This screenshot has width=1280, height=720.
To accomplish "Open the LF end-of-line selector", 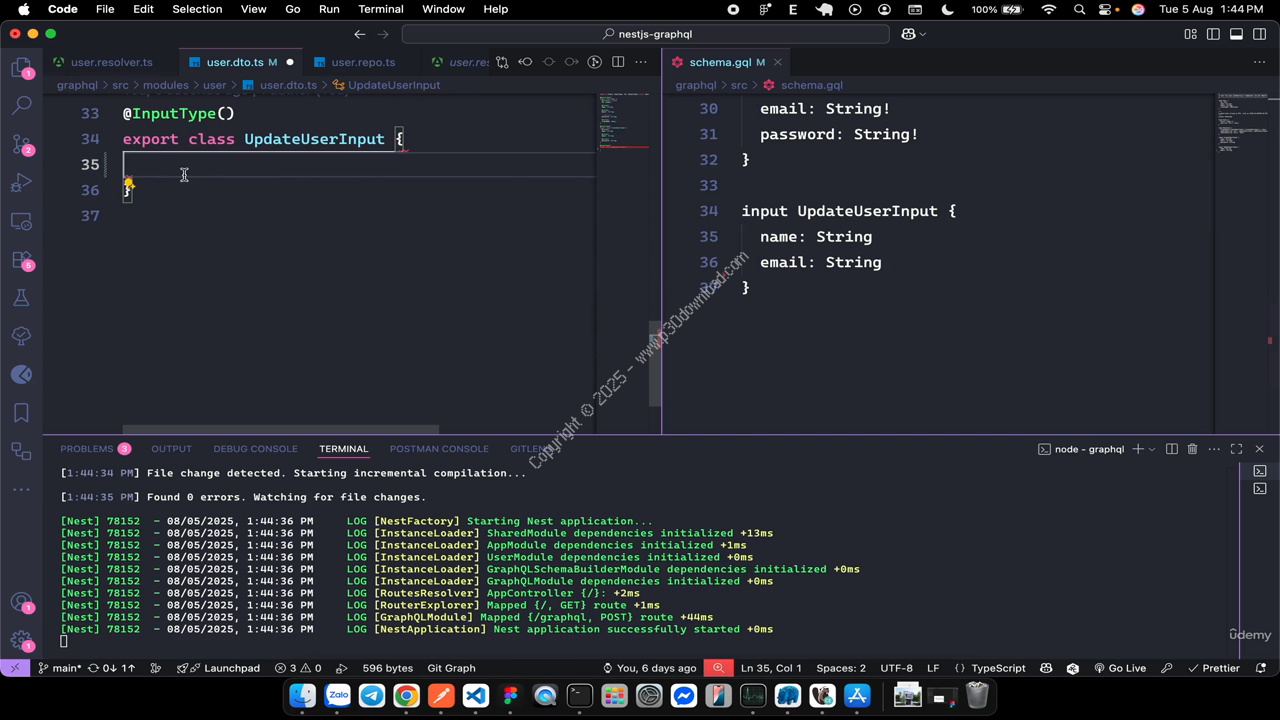I will [933, 668].
